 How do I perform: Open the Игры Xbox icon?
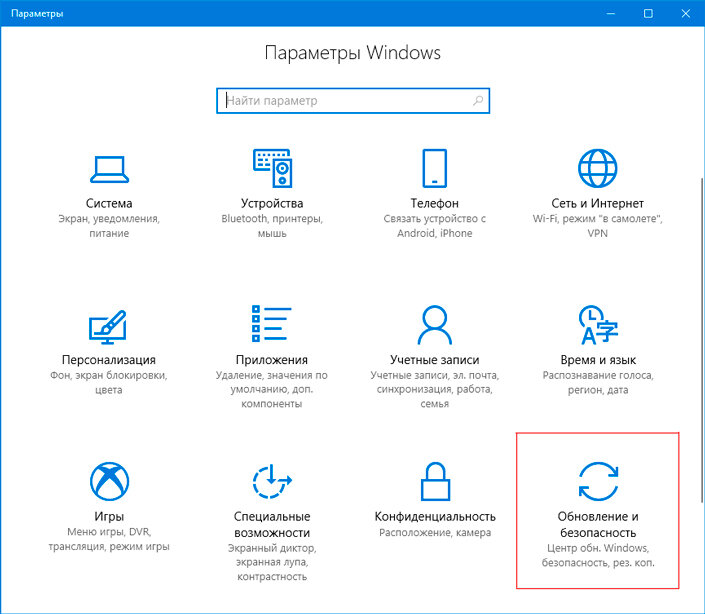(109, 481)
